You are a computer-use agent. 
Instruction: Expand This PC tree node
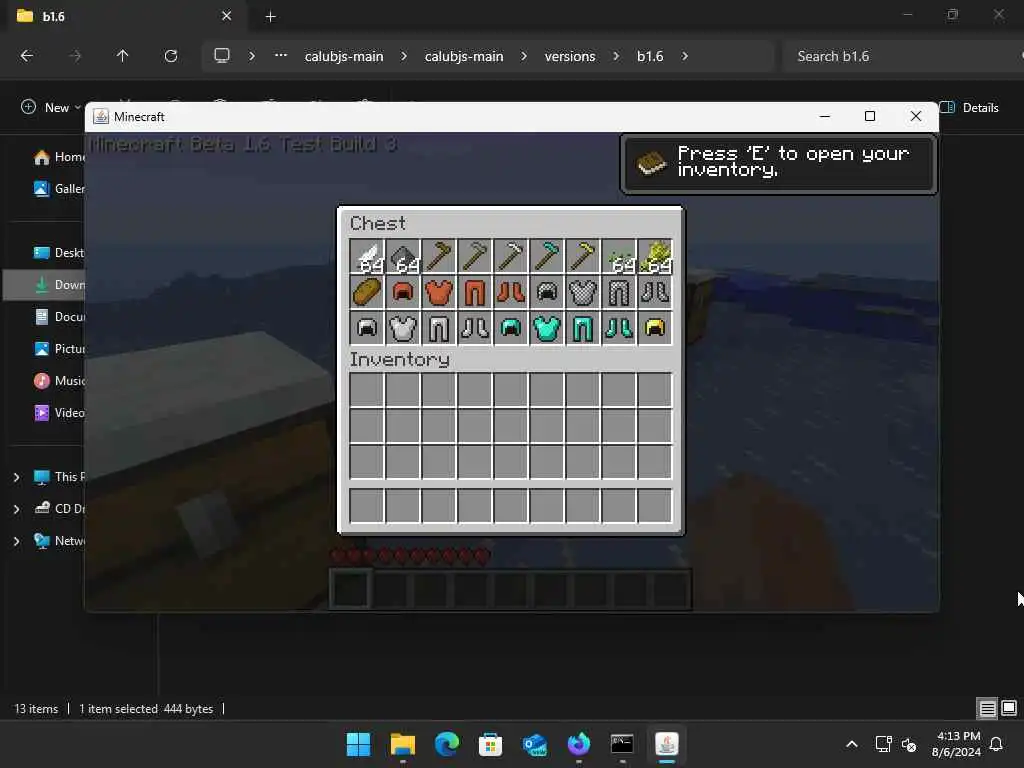coord(16,477)
